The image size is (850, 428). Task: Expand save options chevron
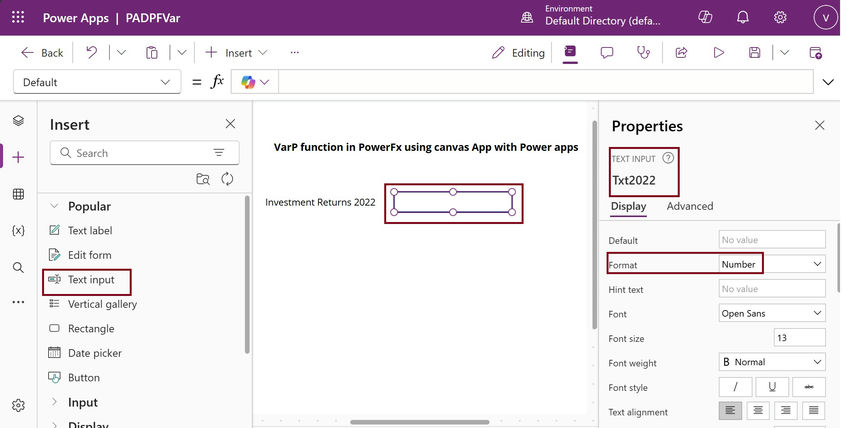784,53
